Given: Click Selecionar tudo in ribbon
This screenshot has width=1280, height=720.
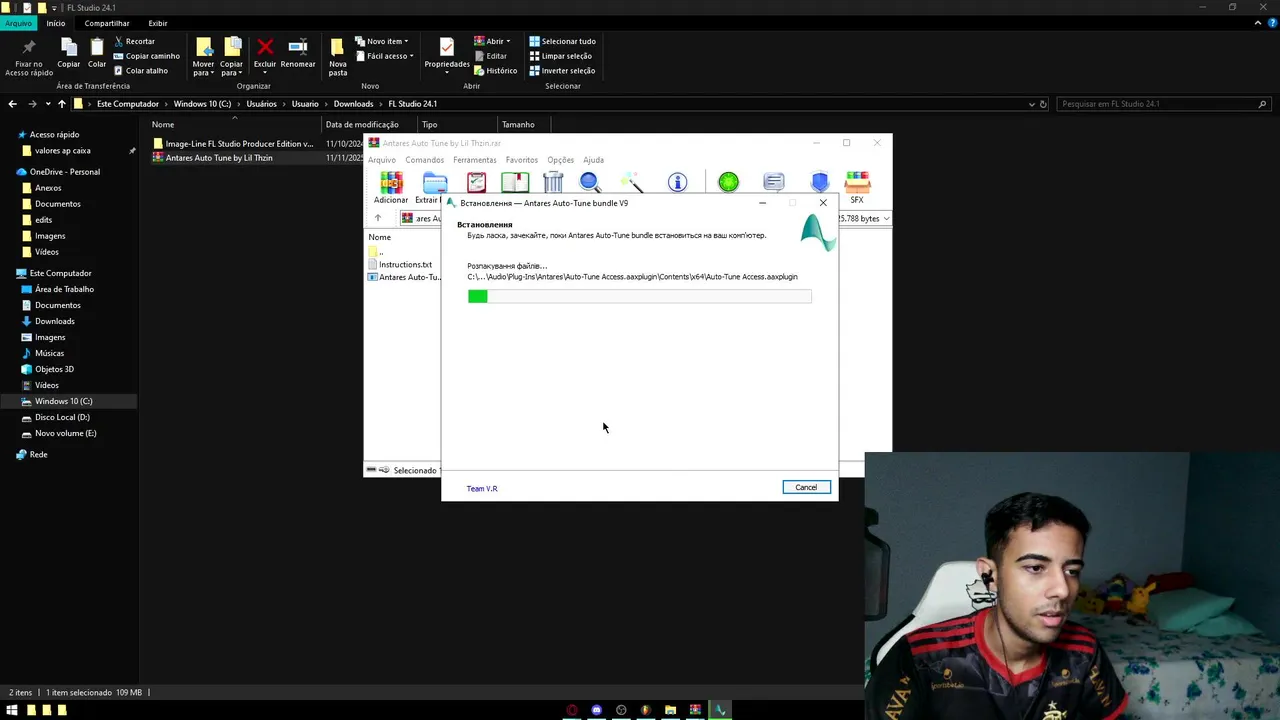Looking at the screenshot, I should coord(562,41).
